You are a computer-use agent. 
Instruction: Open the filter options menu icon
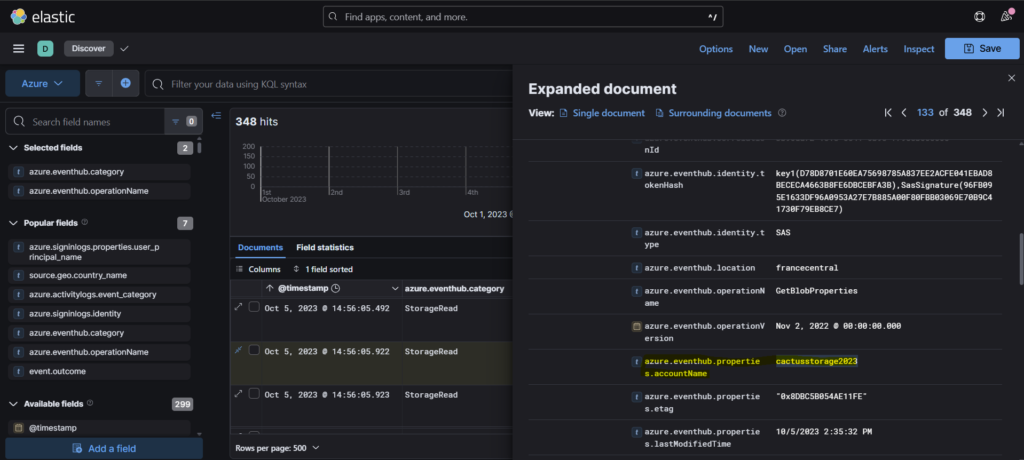point(99,84)
